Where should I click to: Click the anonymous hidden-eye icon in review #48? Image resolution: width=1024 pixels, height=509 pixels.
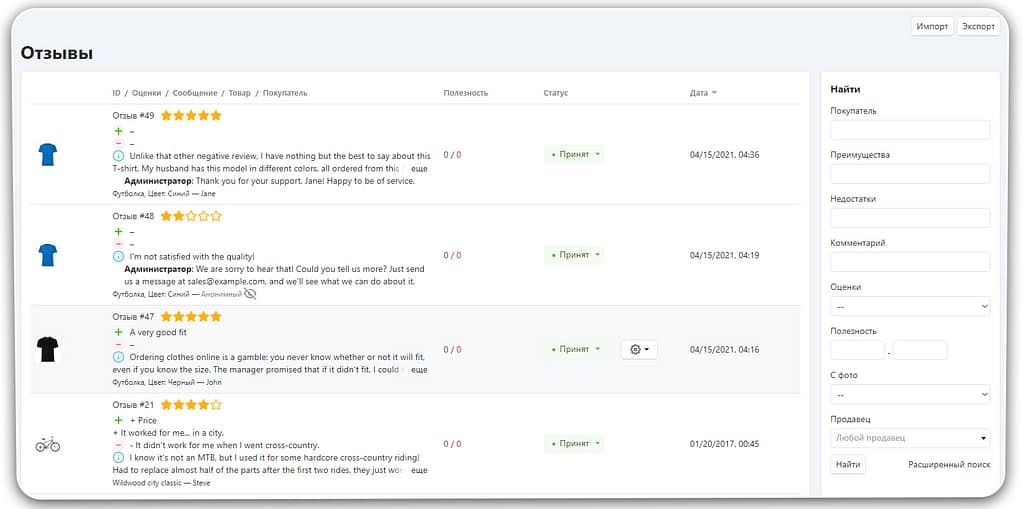250,294
